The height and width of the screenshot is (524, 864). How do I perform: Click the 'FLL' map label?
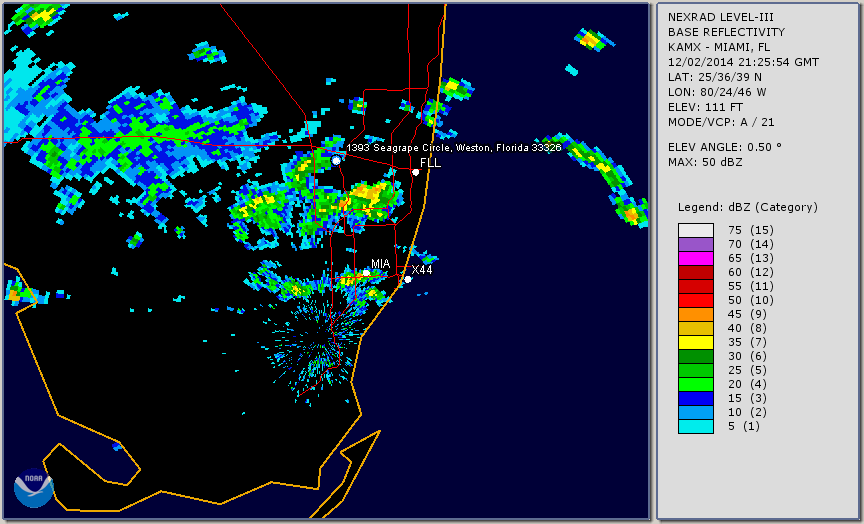pyautogui.click(x=430, y=163)
